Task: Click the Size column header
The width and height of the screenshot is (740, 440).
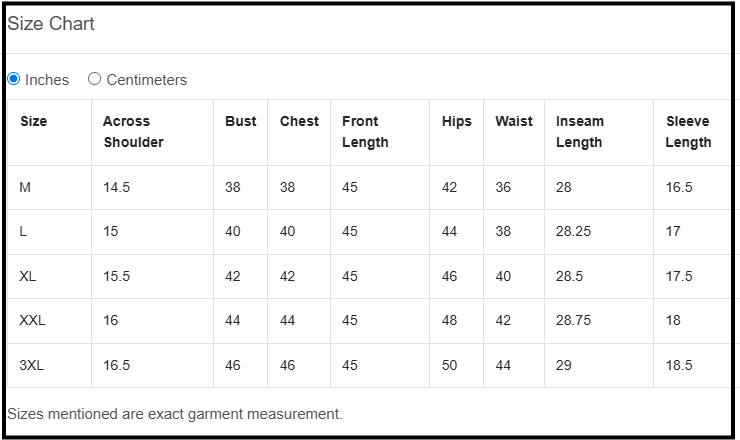Action: click(x=34, y=121)
